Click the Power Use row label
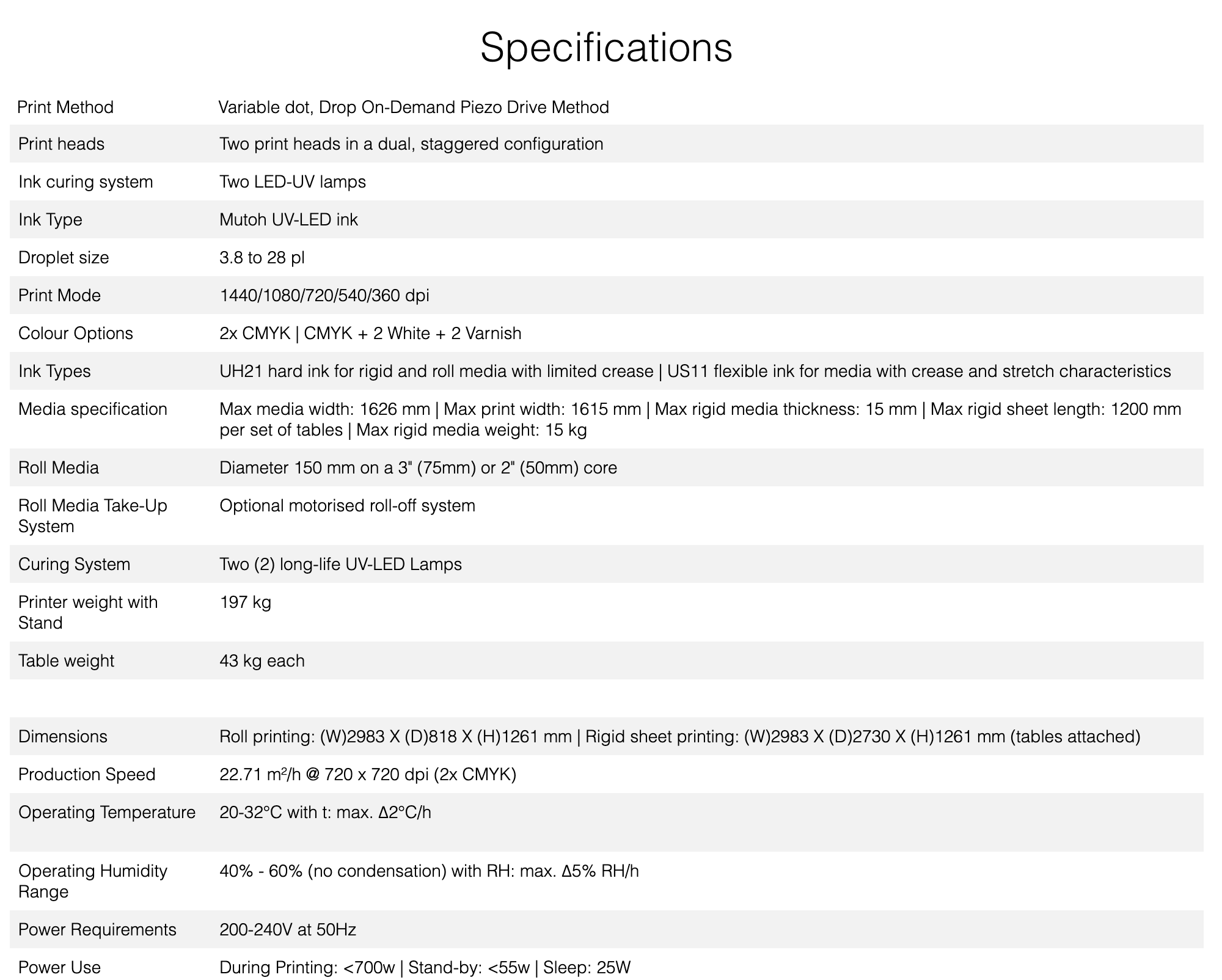 59,968
